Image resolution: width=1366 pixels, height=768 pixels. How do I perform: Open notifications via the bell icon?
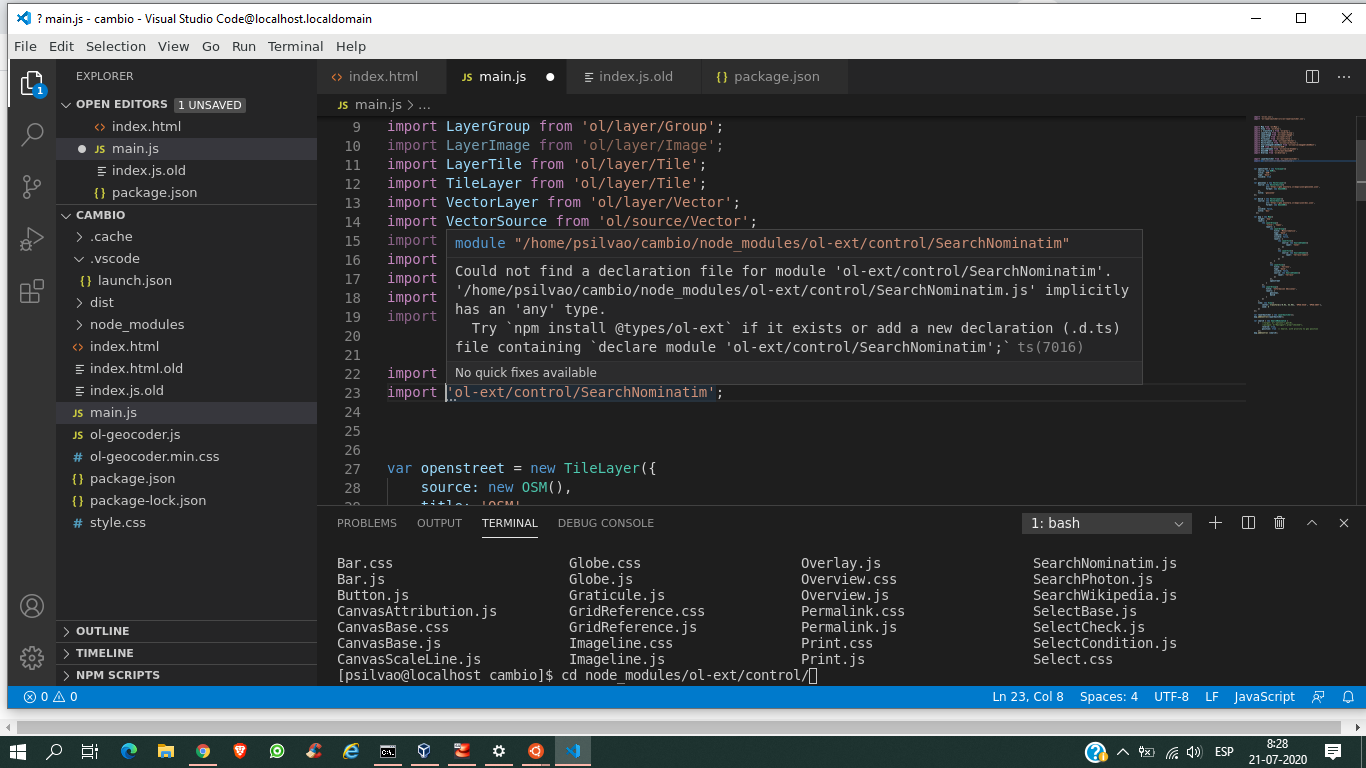click(x=1349, y=697)
